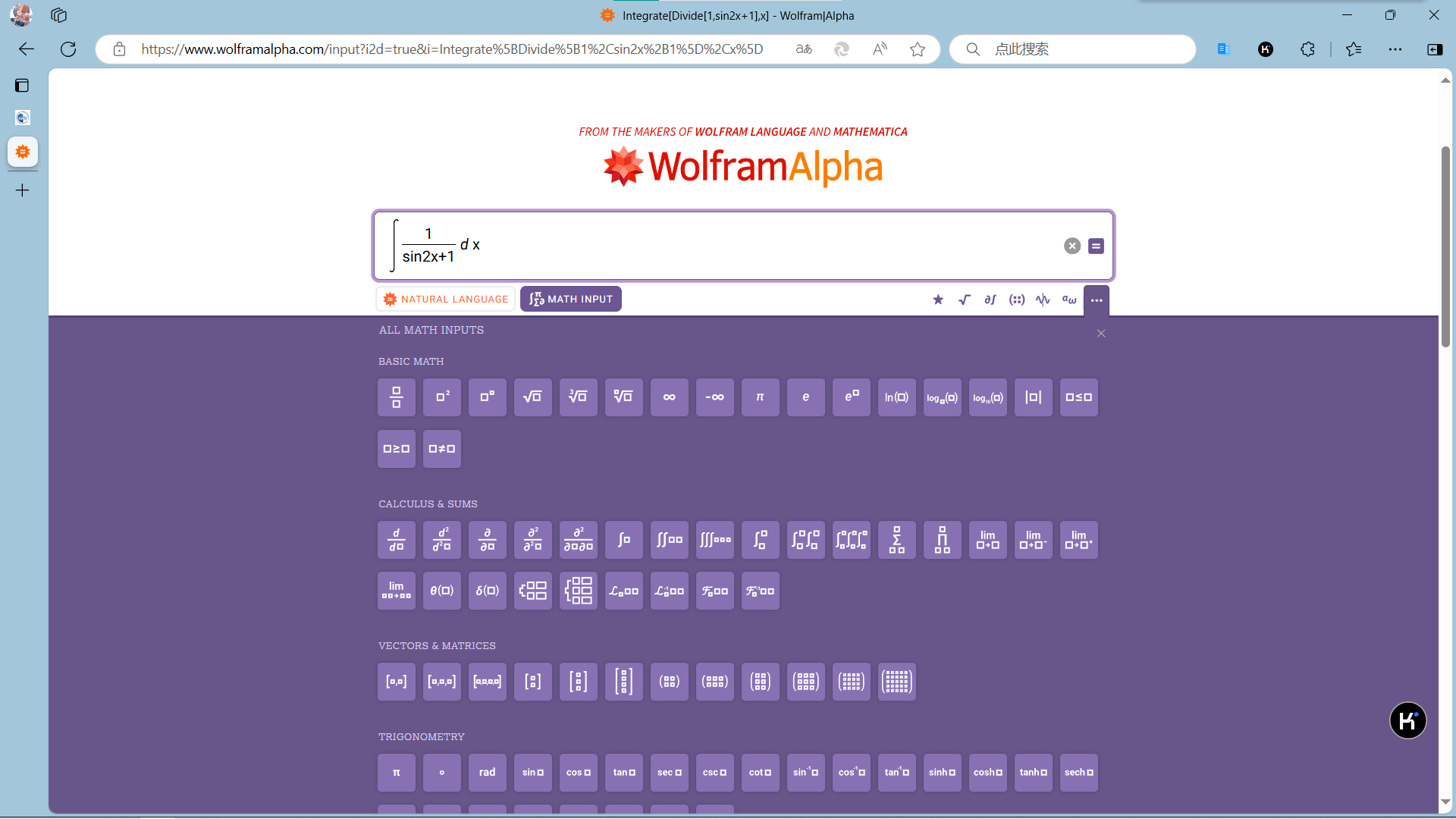This screenshot has width=1456, height=819.
Task: Insert the sin function button
Action: coord(532,773)
